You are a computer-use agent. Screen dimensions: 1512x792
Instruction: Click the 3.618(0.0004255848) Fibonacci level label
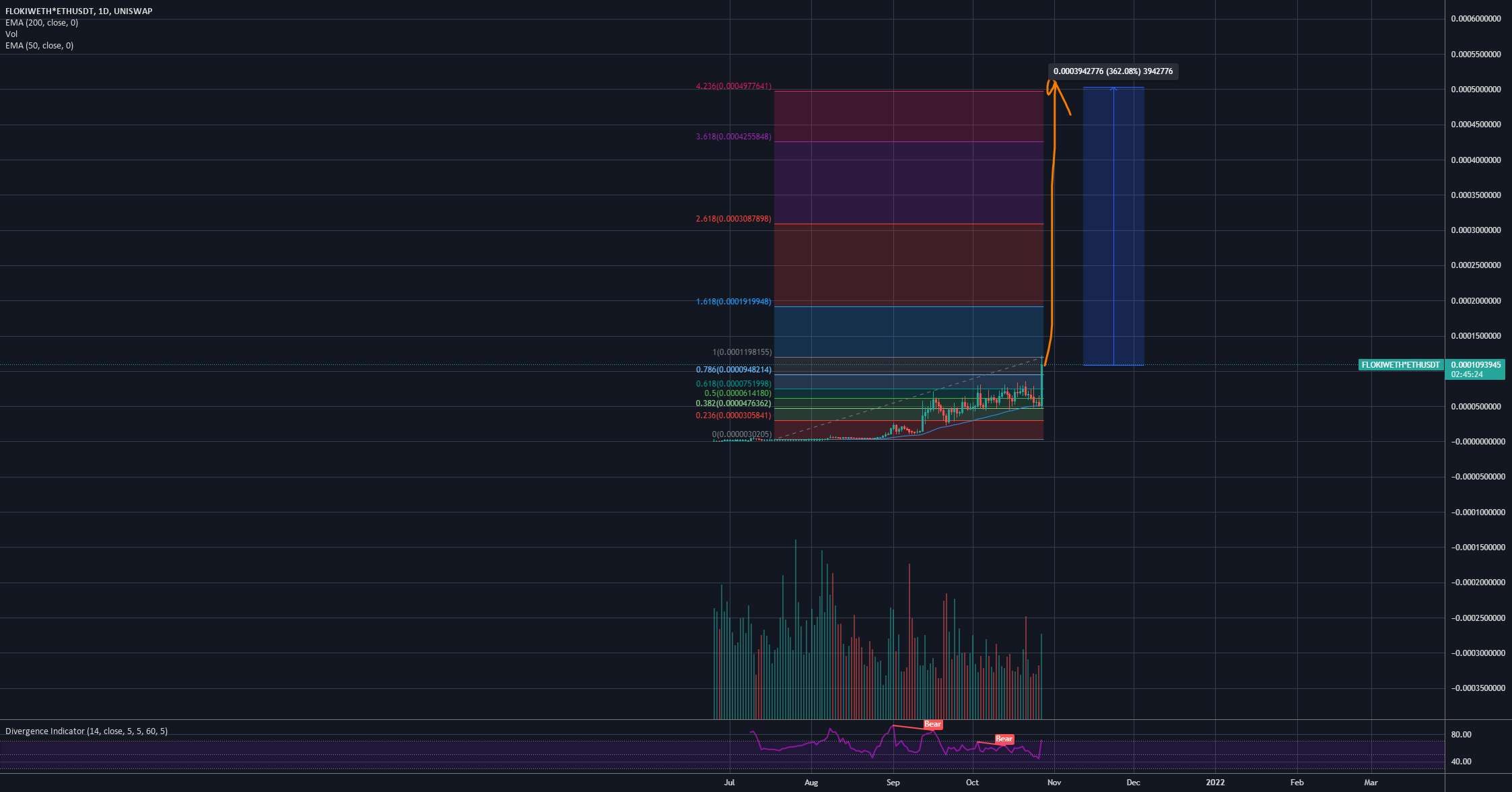(734, 137)
